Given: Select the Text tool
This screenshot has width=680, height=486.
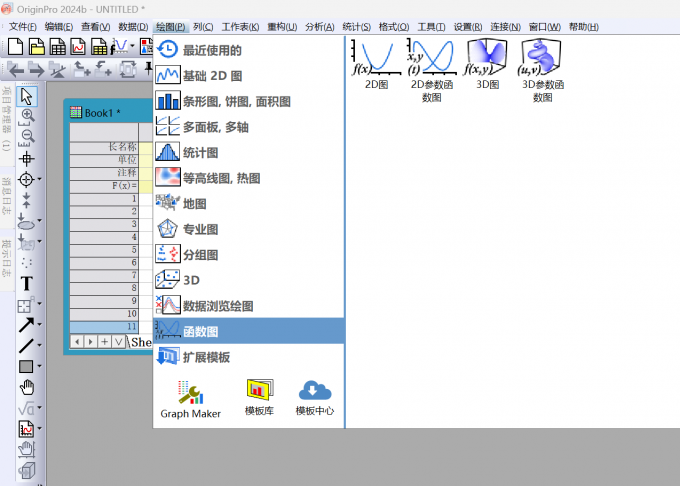Looking at the screenshot, I should 26,284.
